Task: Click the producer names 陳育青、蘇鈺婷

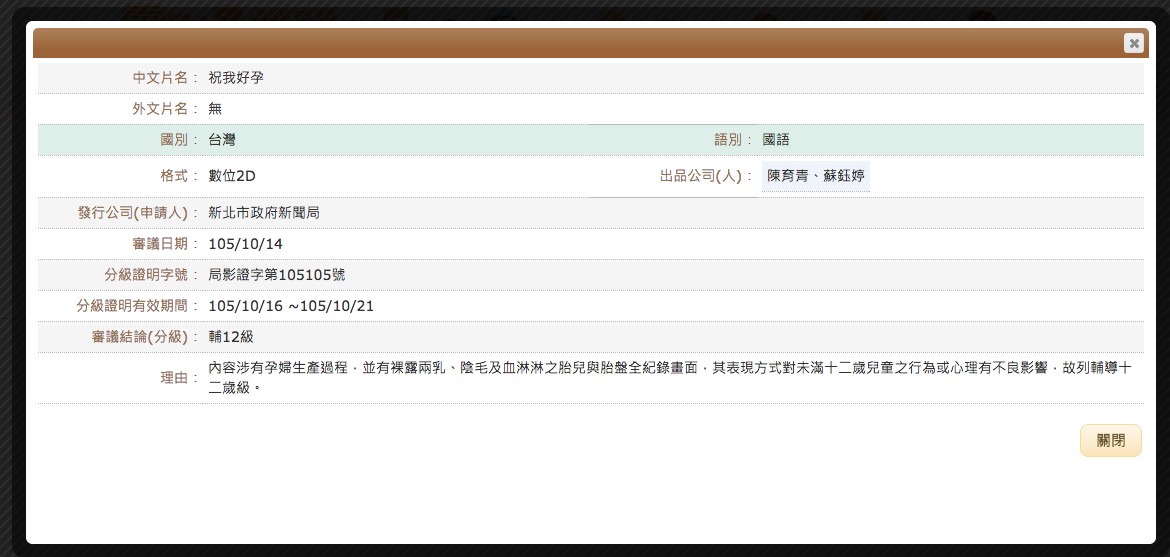Action: point(815,176)
